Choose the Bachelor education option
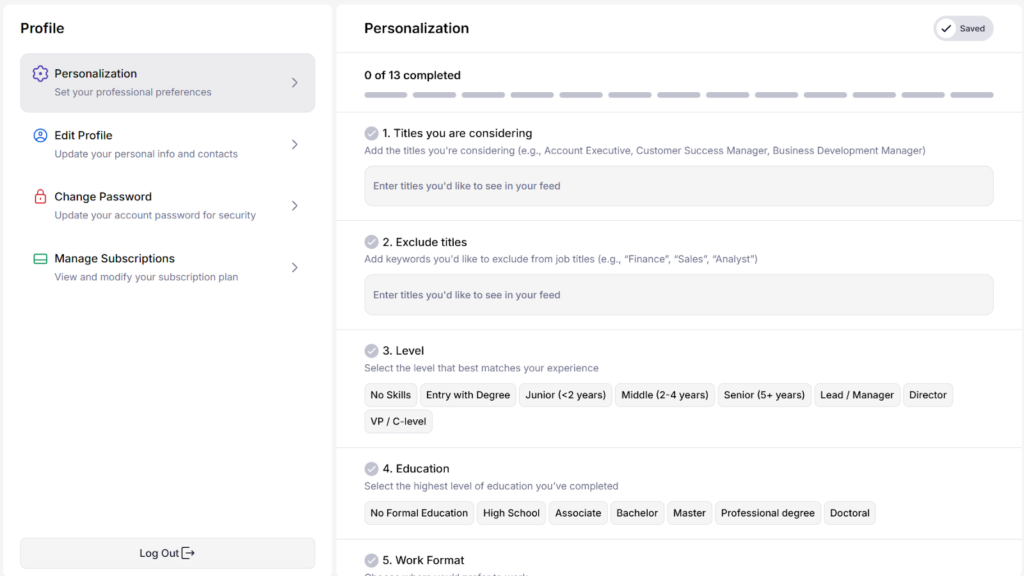Image resolution: width=1024 pixels, height=576 pixels. 637,513
